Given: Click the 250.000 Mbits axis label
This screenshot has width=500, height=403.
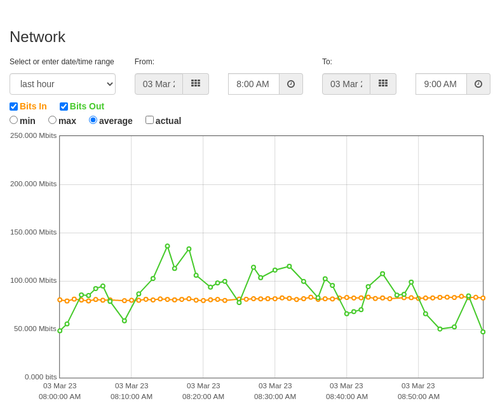Looking at the screenshot, I should [33, 135].
